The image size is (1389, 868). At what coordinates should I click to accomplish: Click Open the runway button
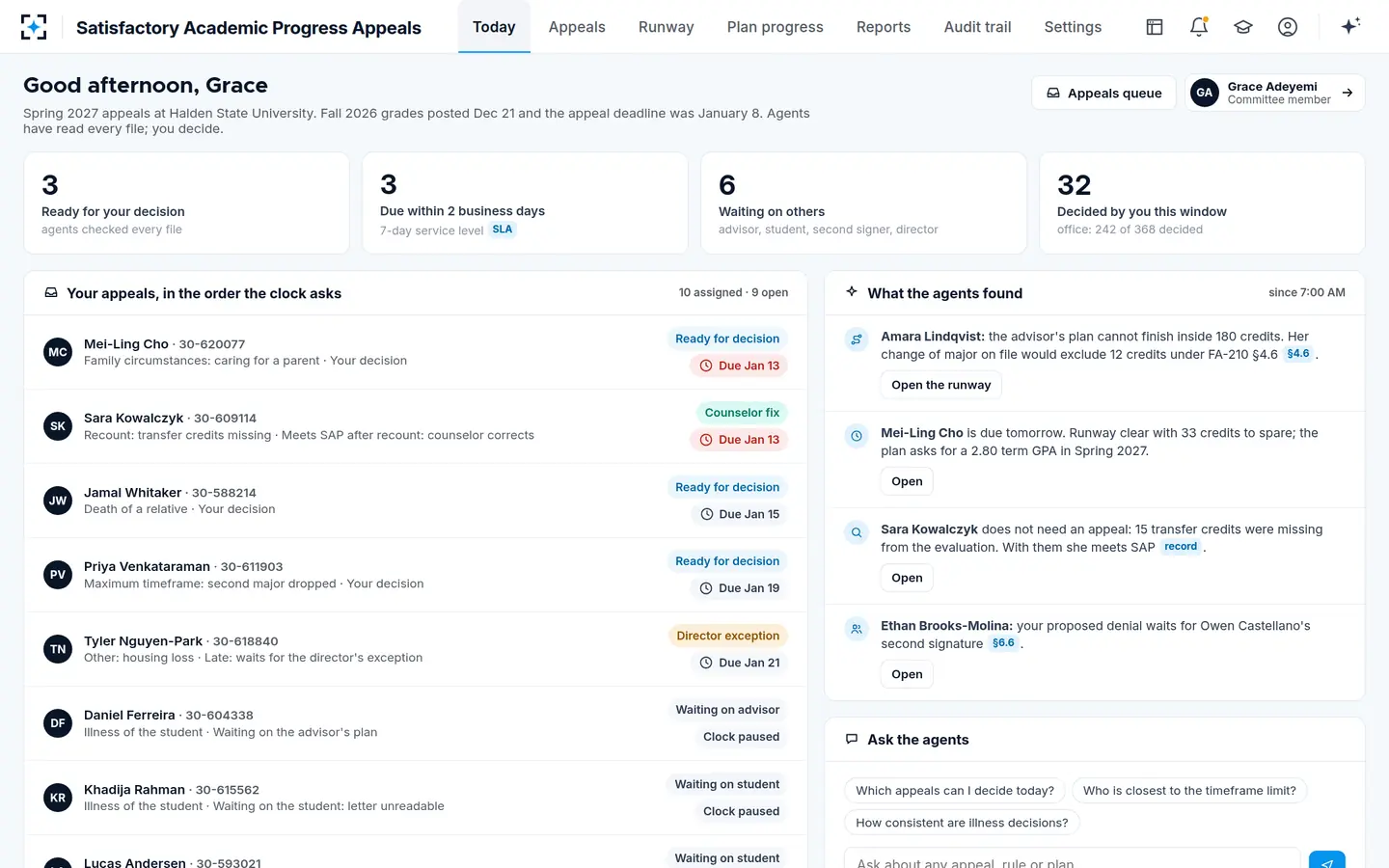pos(941,385)
